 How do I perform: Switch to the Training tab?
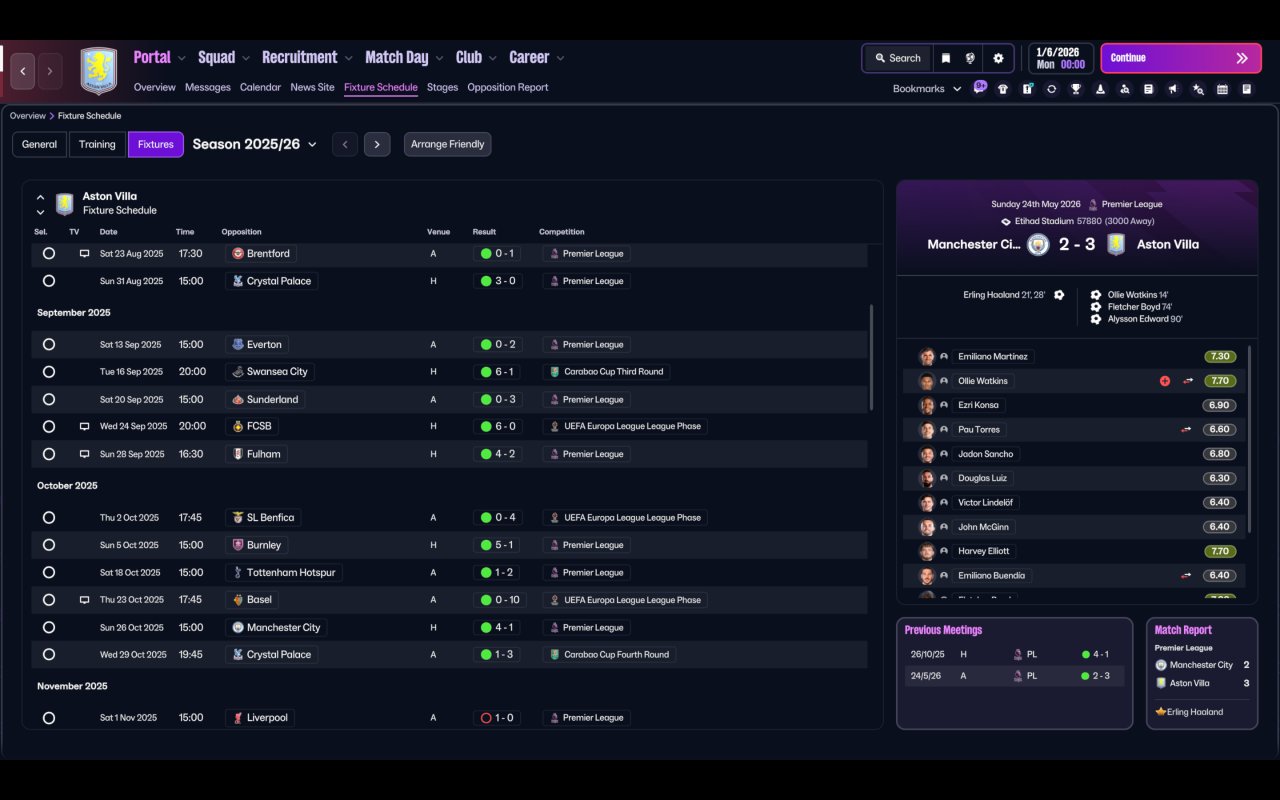97,144
